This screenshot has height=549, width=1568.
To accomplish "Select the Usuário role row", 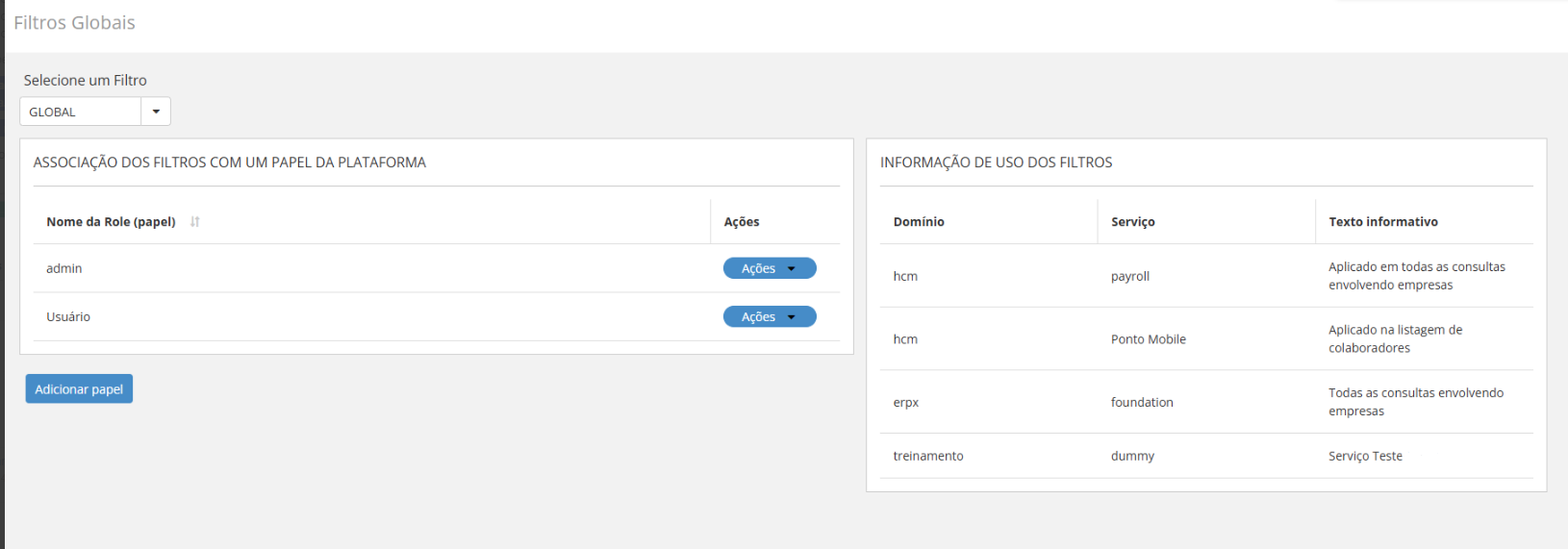I will [68, 317].
